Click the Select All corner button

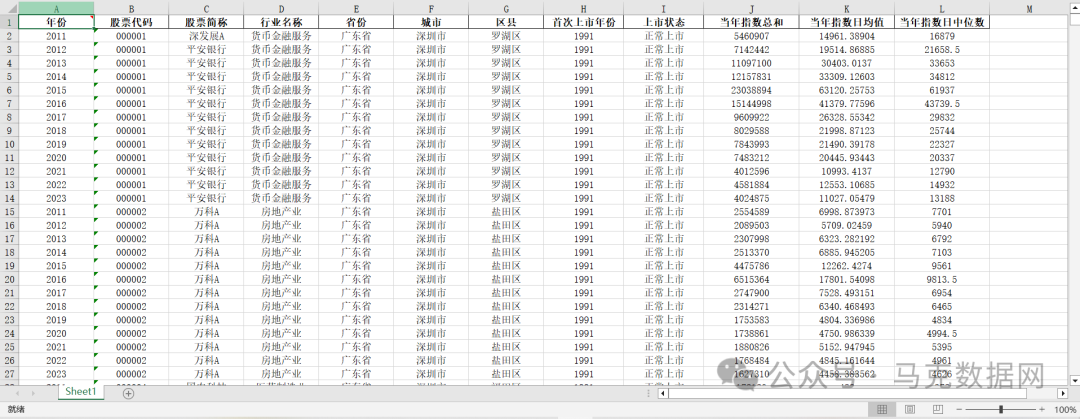coord(9,8)
